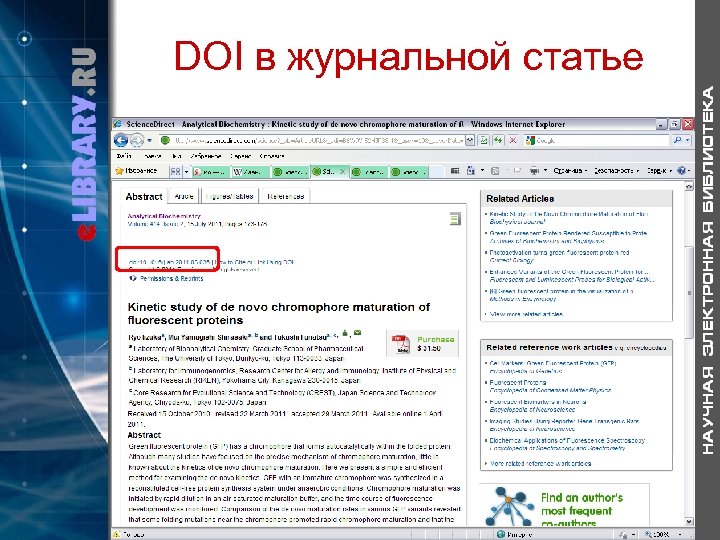Select the Abstract tab
The width and height of the screenshot is (720, 540).
click(x=144, y=197)
